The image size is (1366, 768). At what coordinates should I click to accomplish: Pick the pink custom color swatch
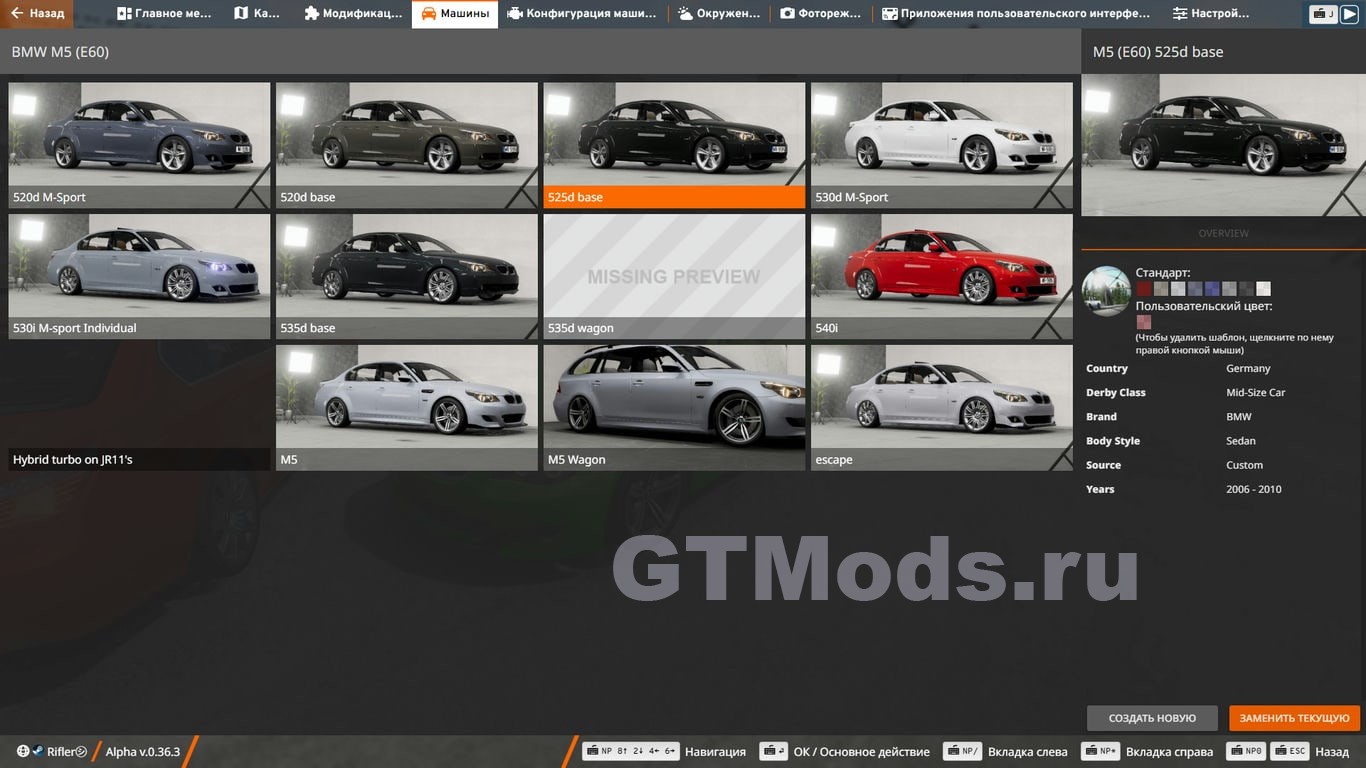pos(1144,322)
